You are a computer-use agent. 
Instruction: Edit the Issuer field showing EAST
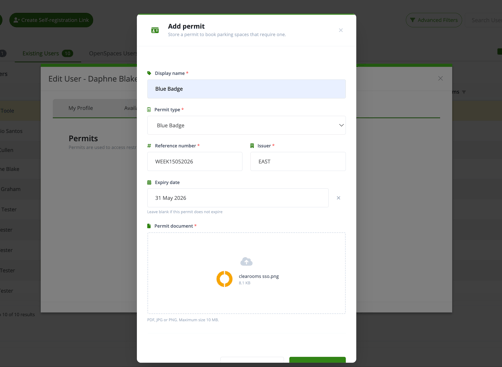tap(298, 162)
